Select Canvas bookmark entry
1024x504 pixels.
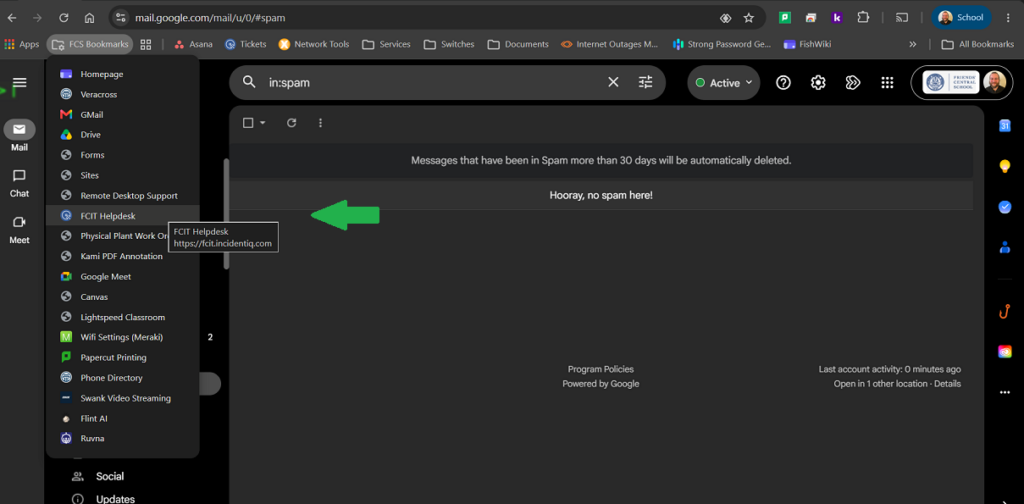(123, 297)
